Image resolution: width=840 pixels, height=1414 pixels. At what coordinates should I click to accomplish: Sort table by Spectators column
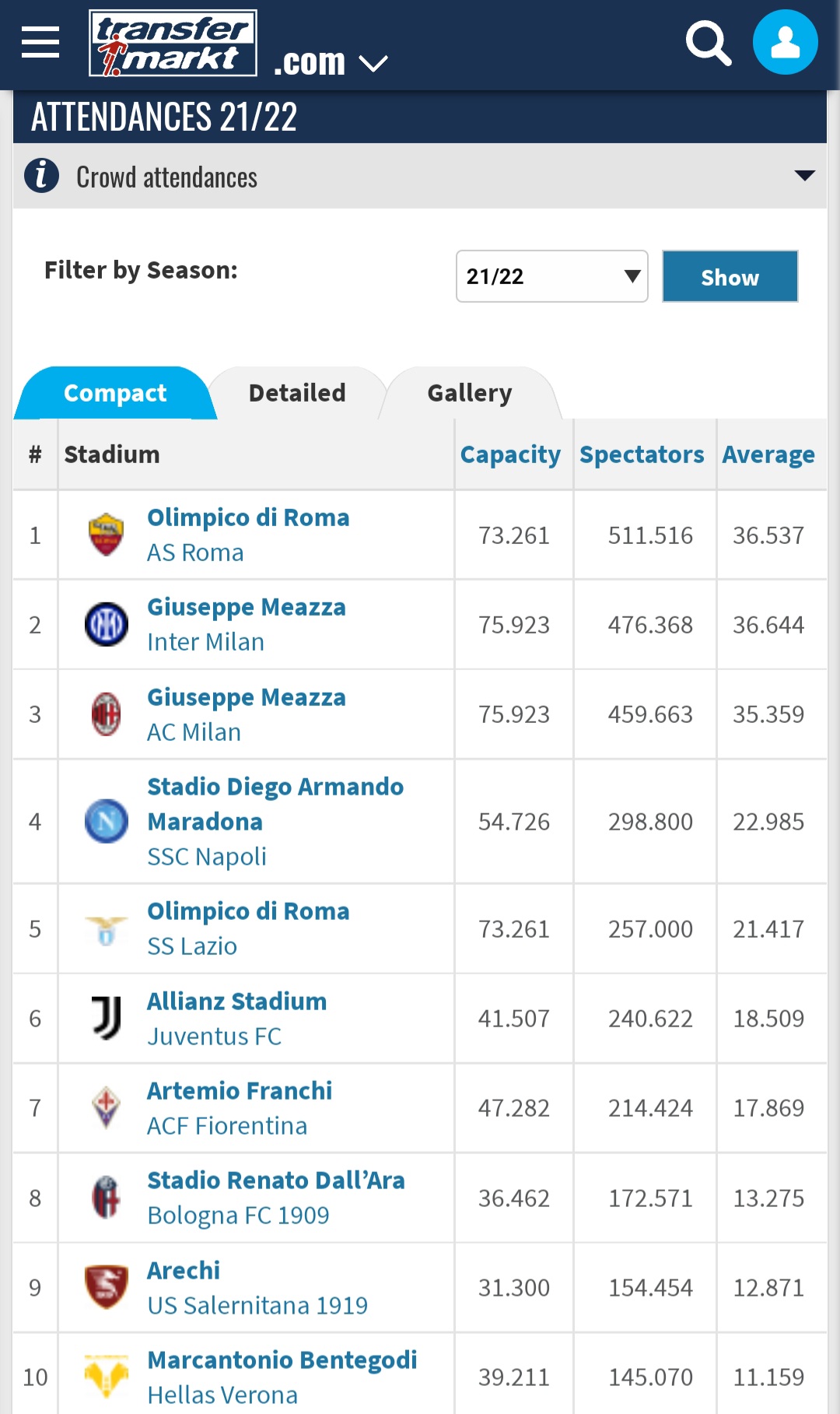642,454
